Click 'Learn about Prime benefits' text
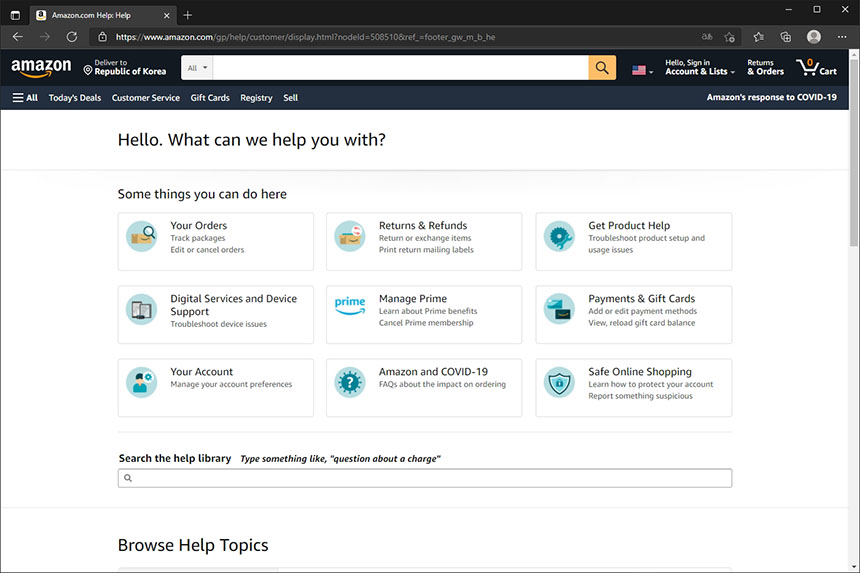This screenshot has width=860, height=573. point(428,311)
